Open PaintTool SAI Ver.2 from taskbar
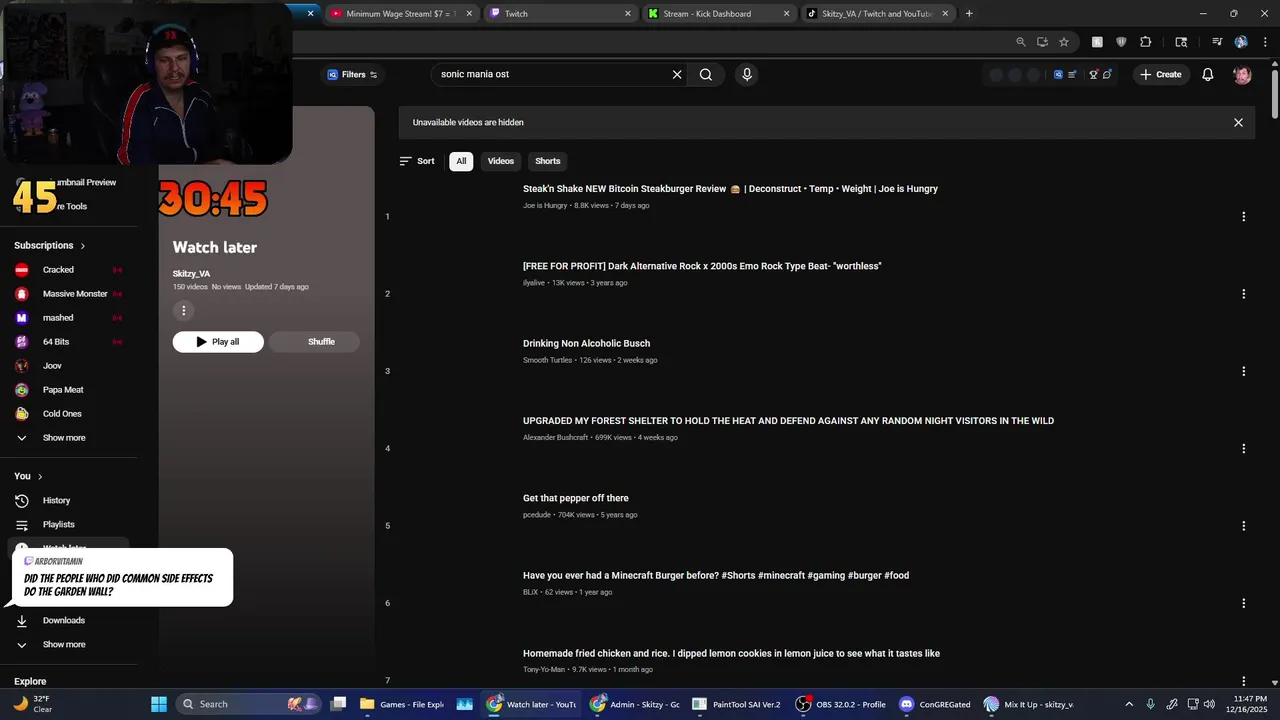Viewport: 1280px width, 720px height. click(x=736, y=704)
